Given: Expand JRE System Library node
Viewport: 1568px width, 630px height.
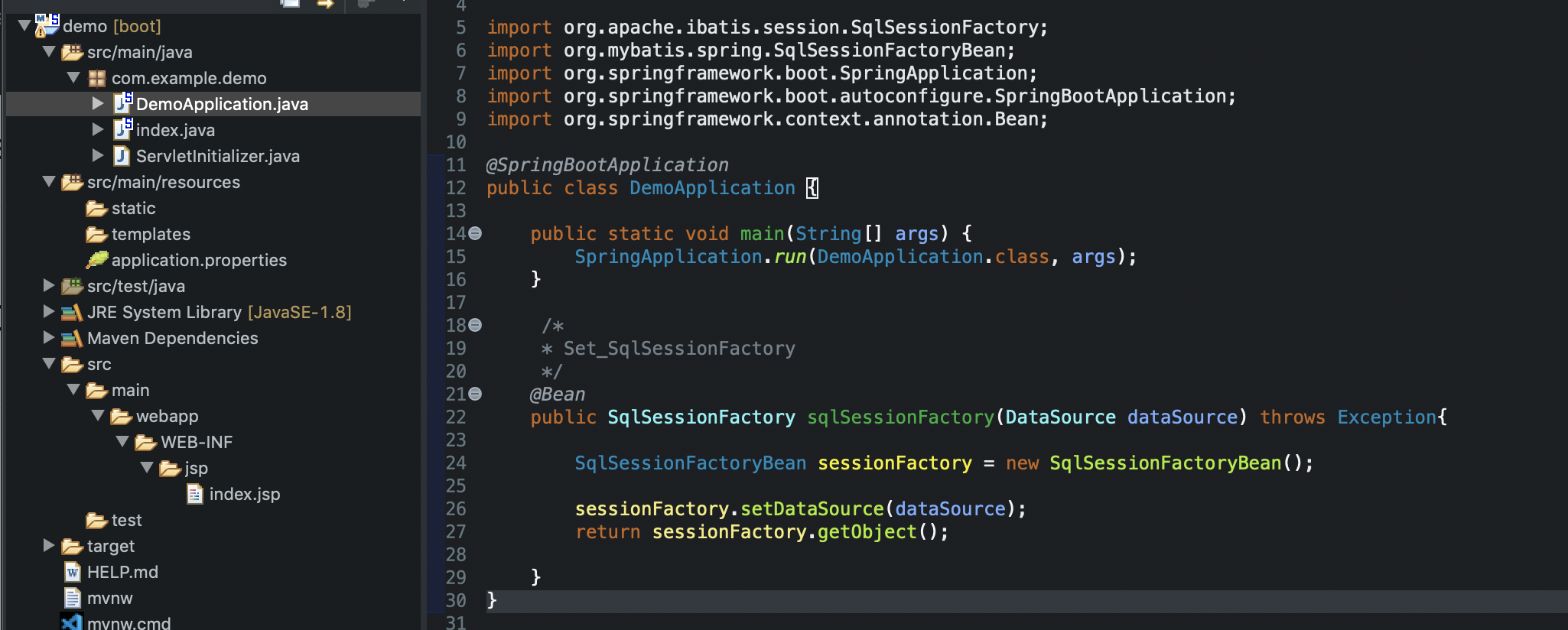Looking at the screenshot, I should click(x=49, y=311).
